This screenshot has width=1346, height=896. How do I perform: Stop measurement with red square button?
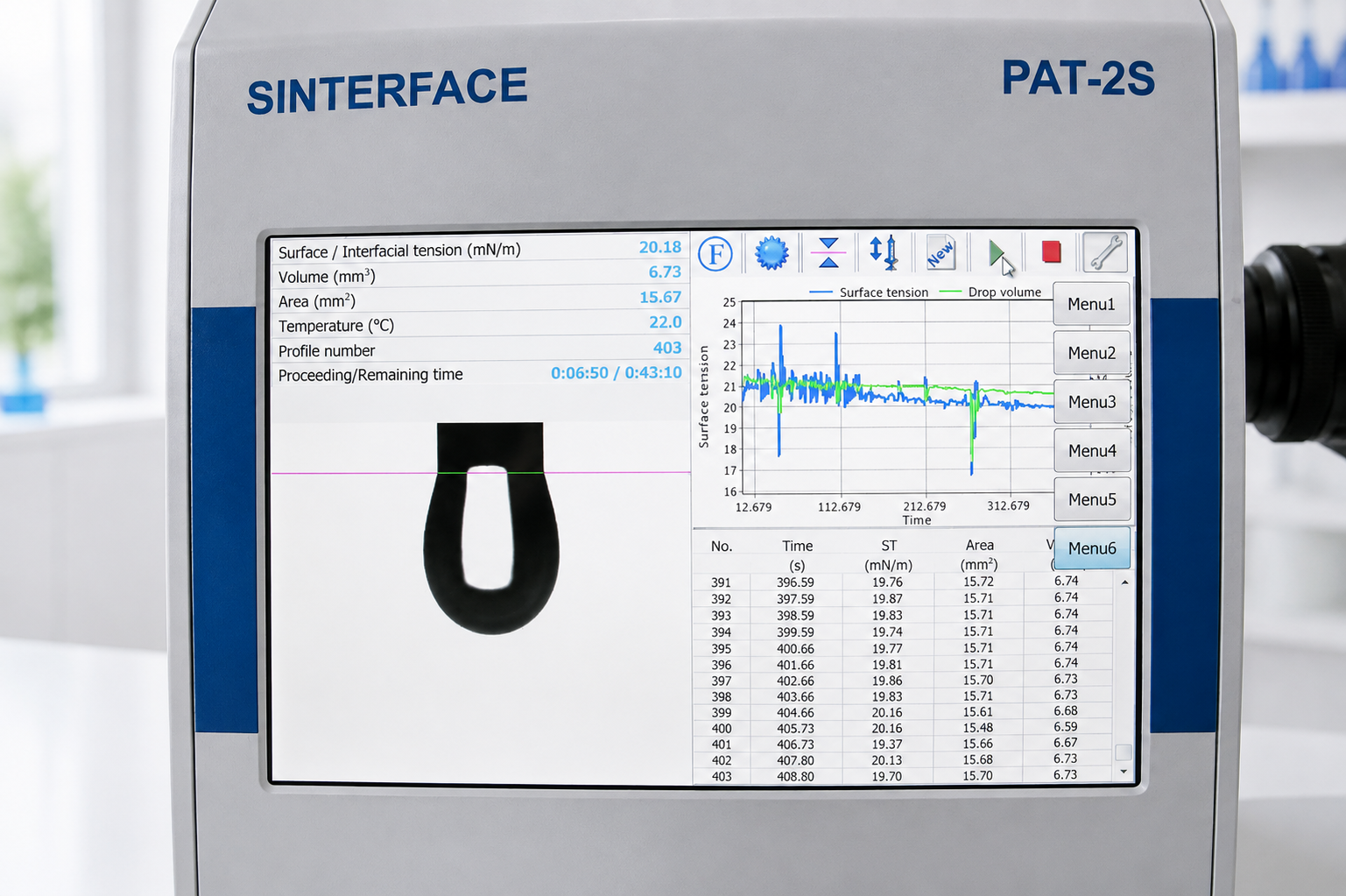(1052, 252)
